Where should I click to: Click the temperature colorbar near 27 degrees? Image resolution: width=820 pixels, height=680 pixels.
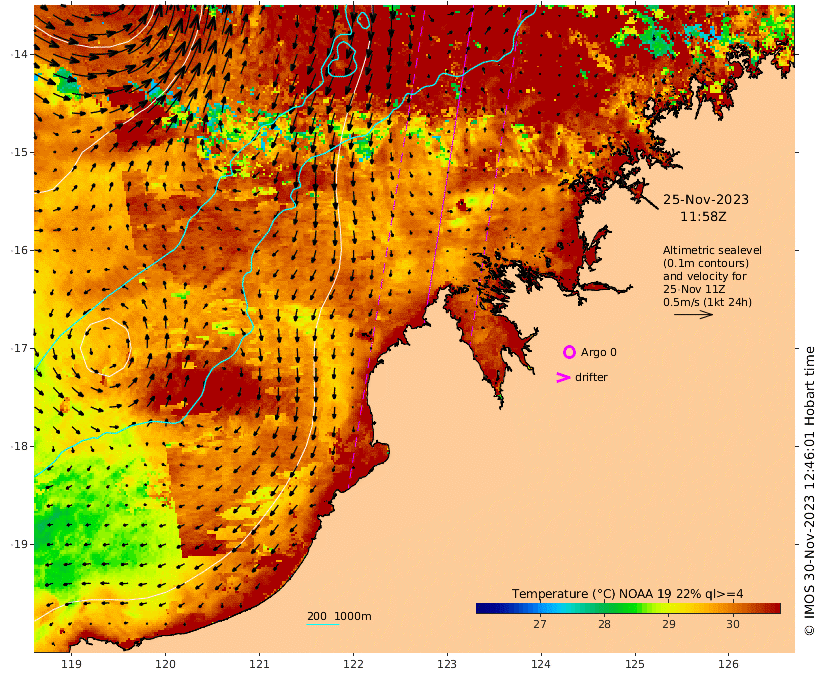[540, 608]
